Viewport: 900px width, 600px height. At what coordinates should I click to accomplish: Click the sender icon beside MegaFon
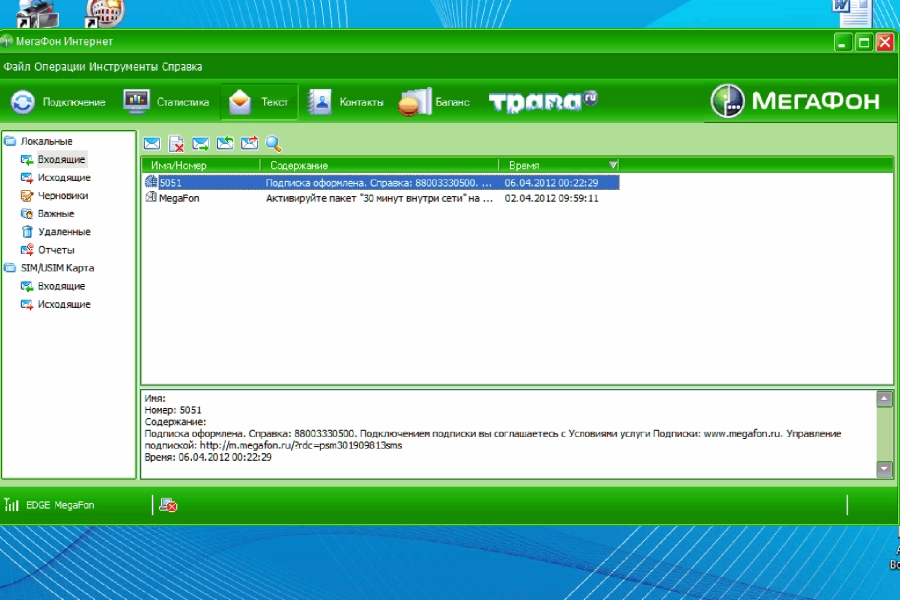tap(151, 198)
